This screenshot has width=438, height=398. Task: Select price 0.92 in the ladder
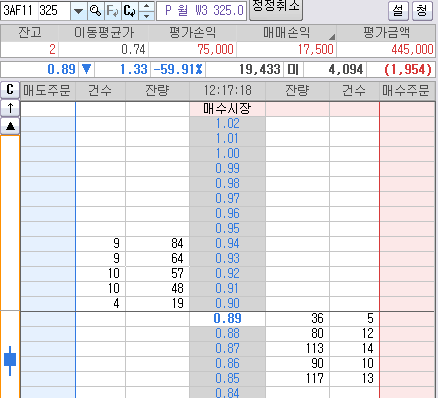click(x=227, y=274)
